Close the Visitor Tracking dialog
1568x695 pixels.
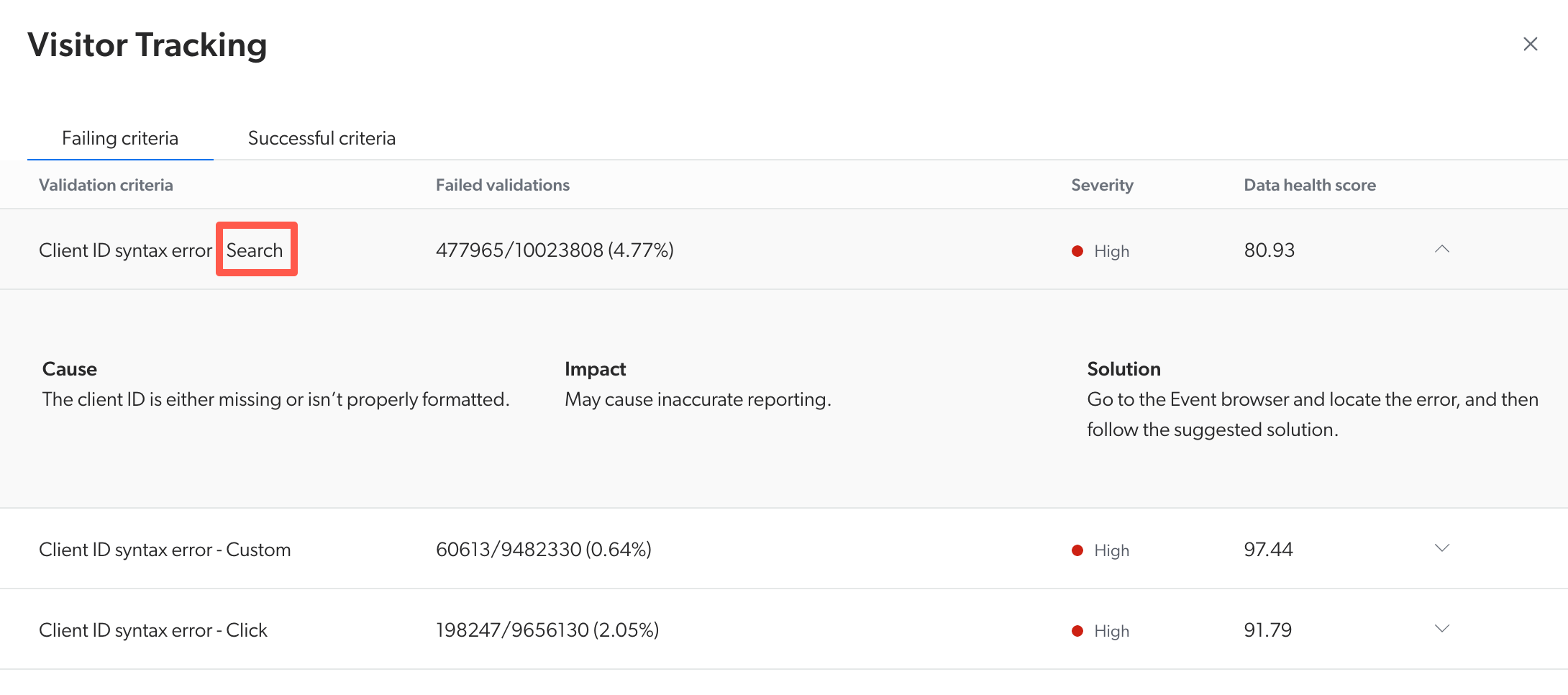pyautogui.click(x=1530, y=45)
